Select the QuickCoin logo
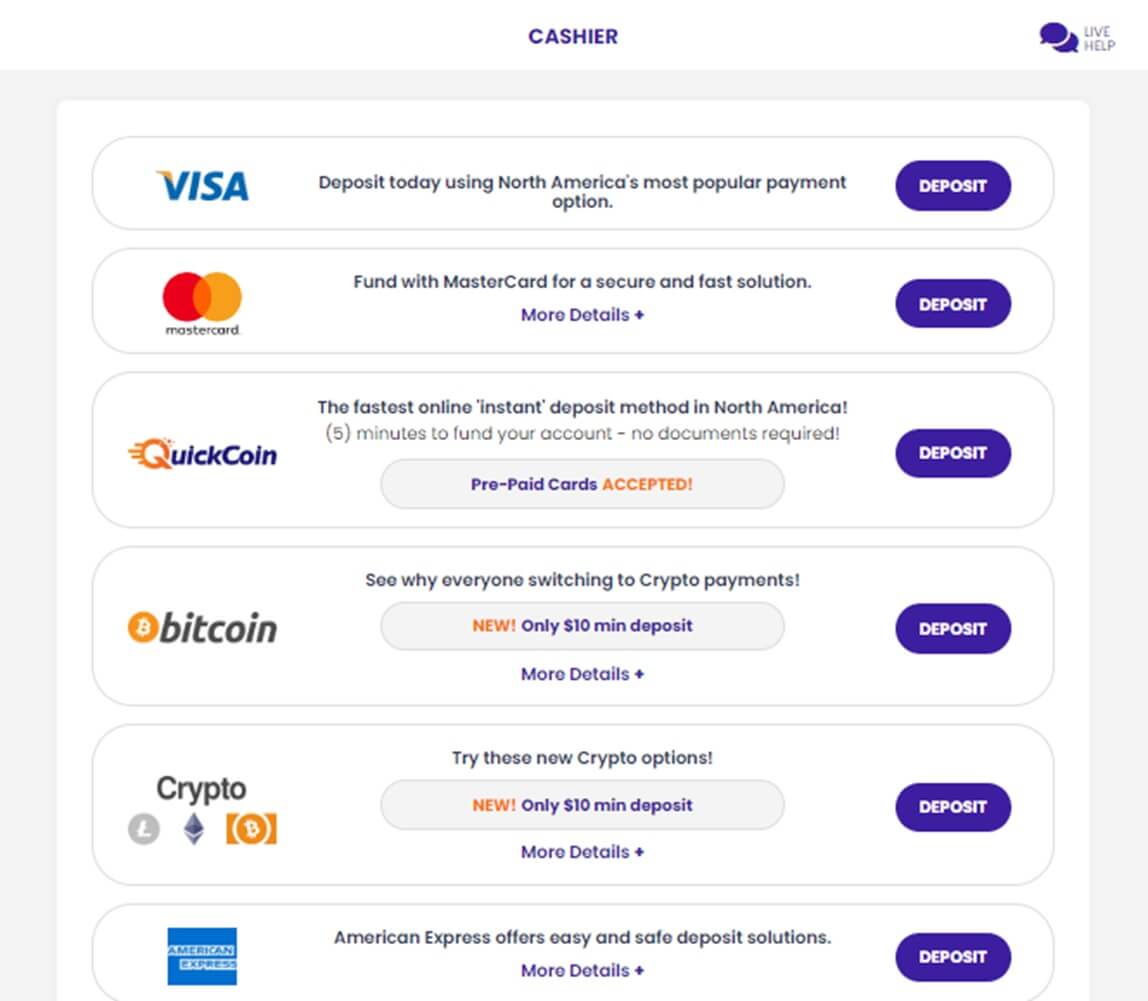This screenshot has height=1001, width=1148. 203,454
